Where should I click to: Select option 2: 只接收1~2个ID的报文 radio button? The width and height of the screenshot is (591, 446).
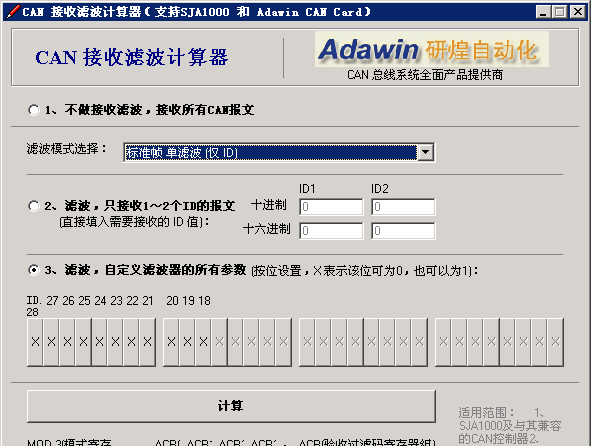pos(34,206)
